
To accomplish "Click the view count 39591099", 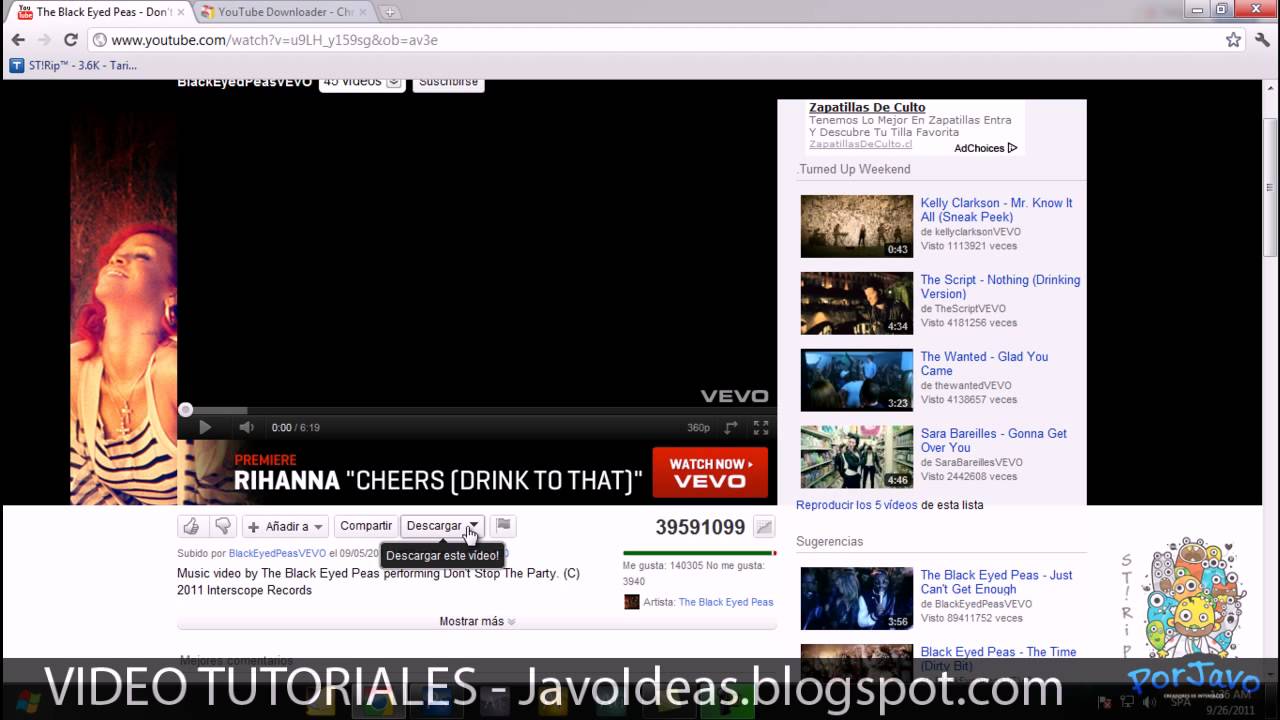I will 700,527.
